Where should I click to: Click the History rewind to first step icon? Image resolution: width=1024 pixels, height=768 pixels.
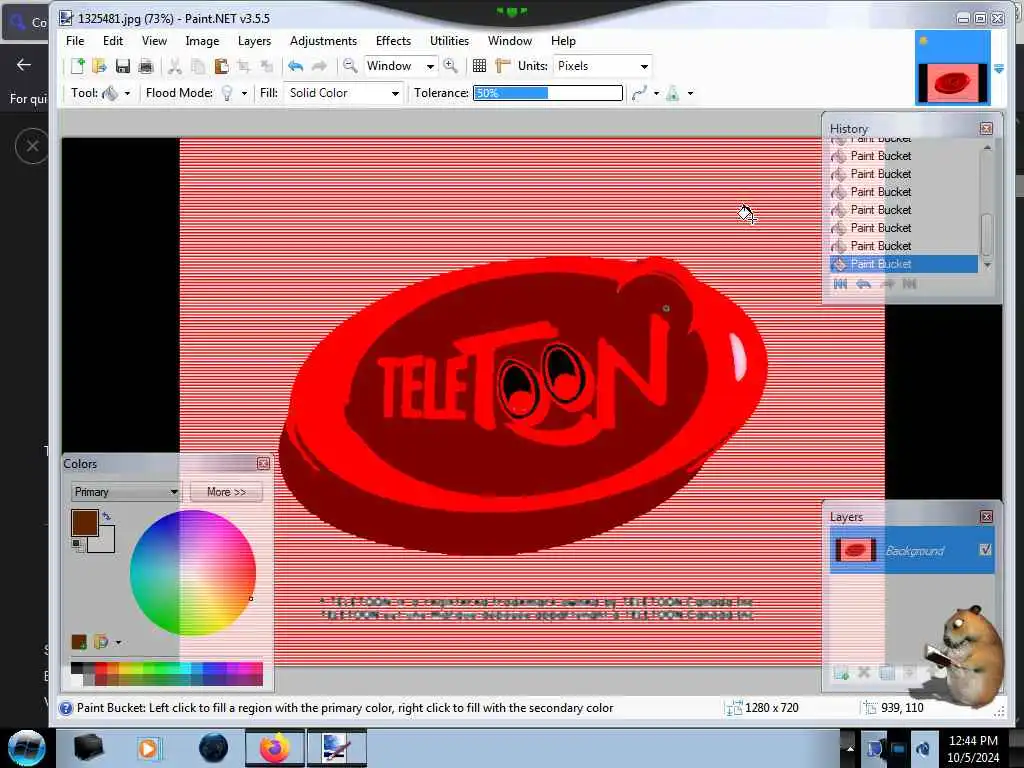click(840, 284)
